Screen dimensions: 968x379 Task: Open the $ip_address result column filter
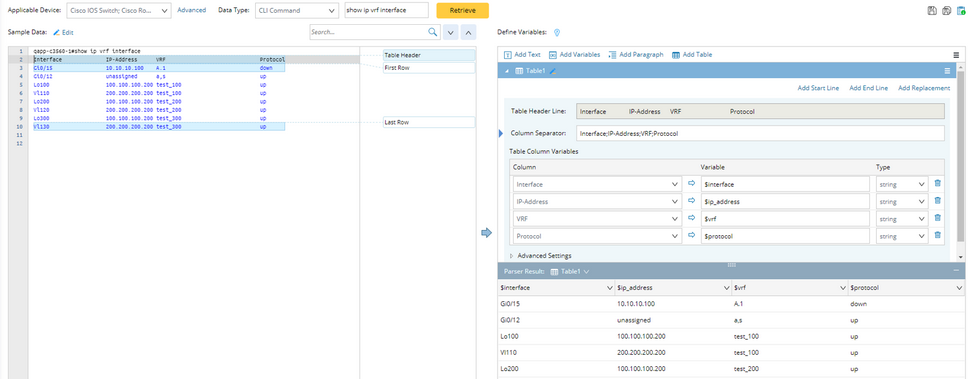[x=726, y=288]
